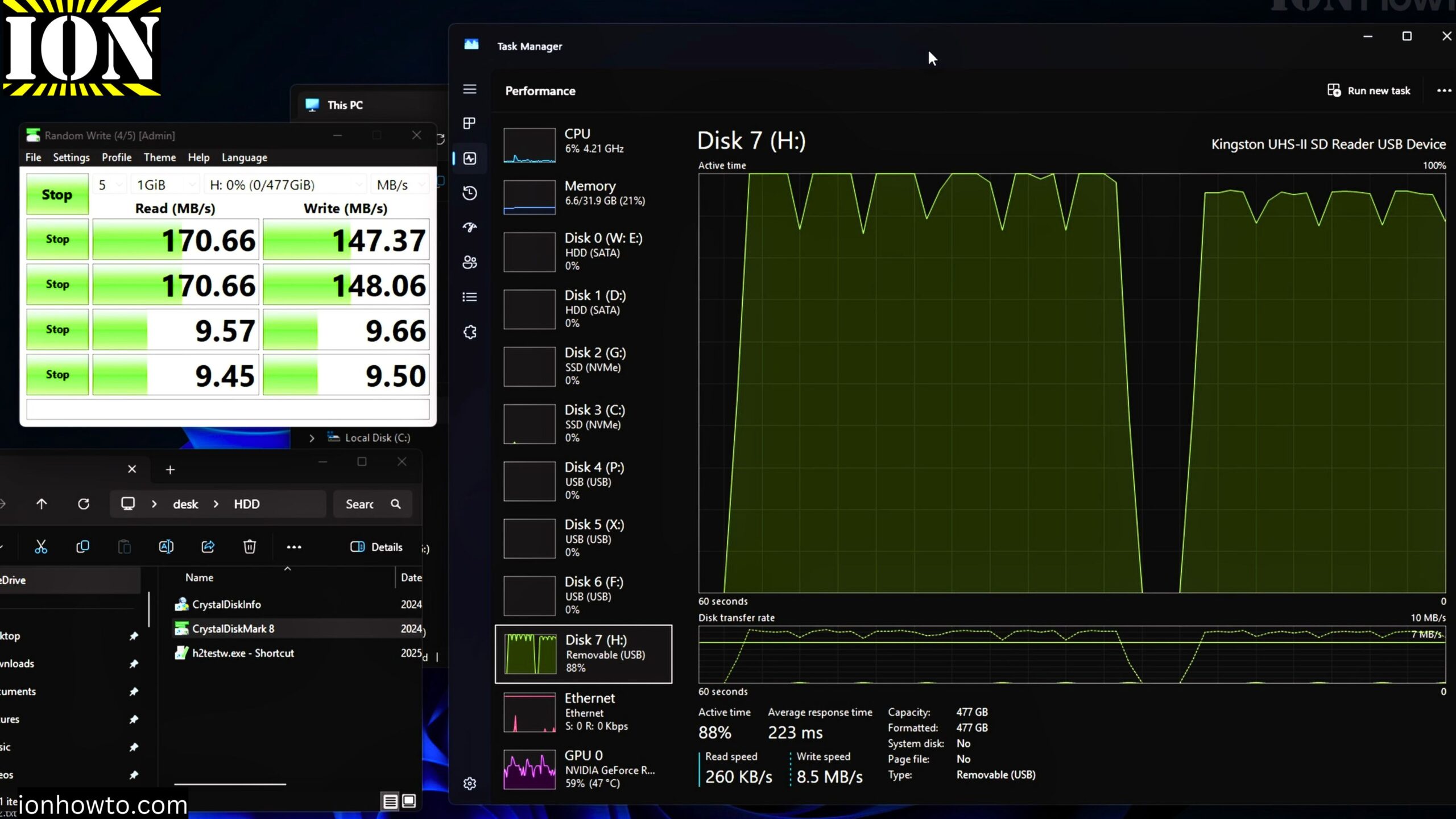This screenshot has width=1456, height=819.
Task: Open Services puzzle icon in sidebar
Action: [469, 332]
